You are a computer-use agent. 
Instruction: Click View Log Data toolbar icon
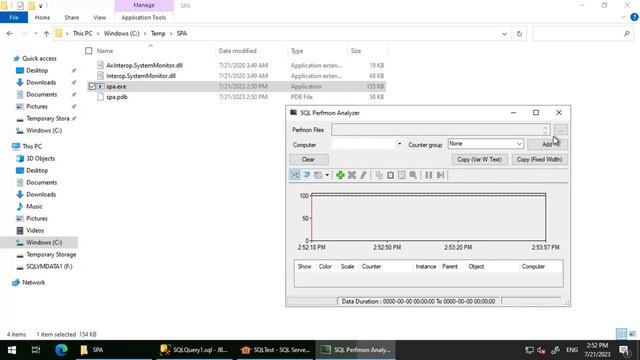point(307,175)
